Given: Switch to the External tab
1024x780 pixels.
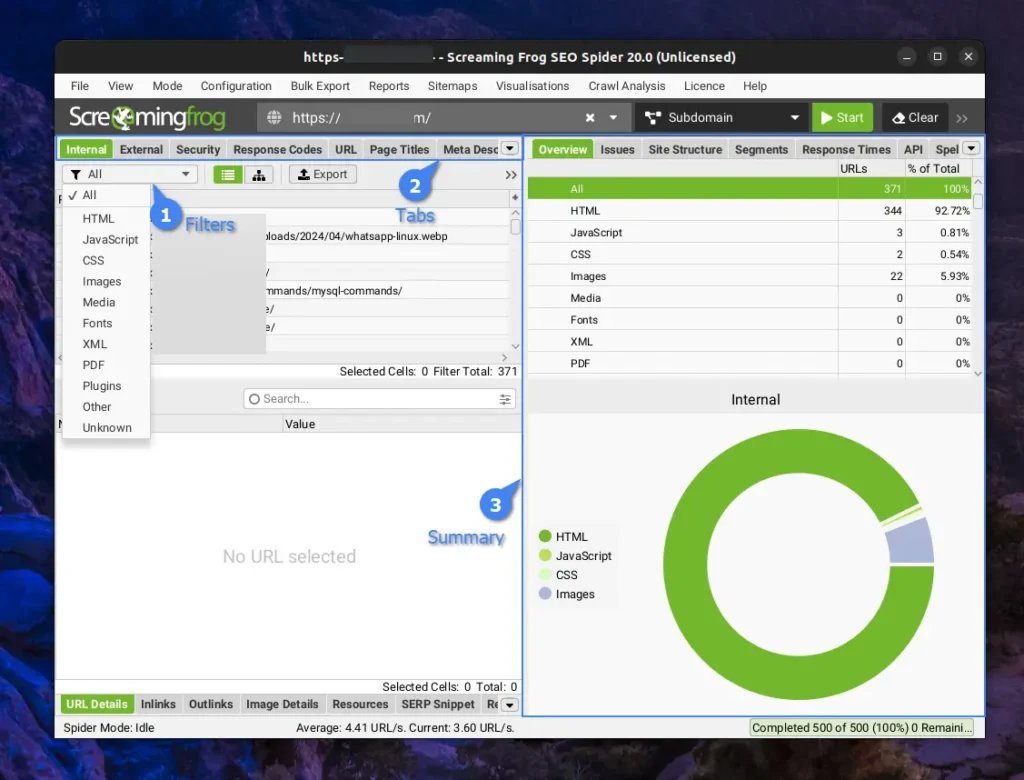Looking at the screenshot, I should (141, 150).
